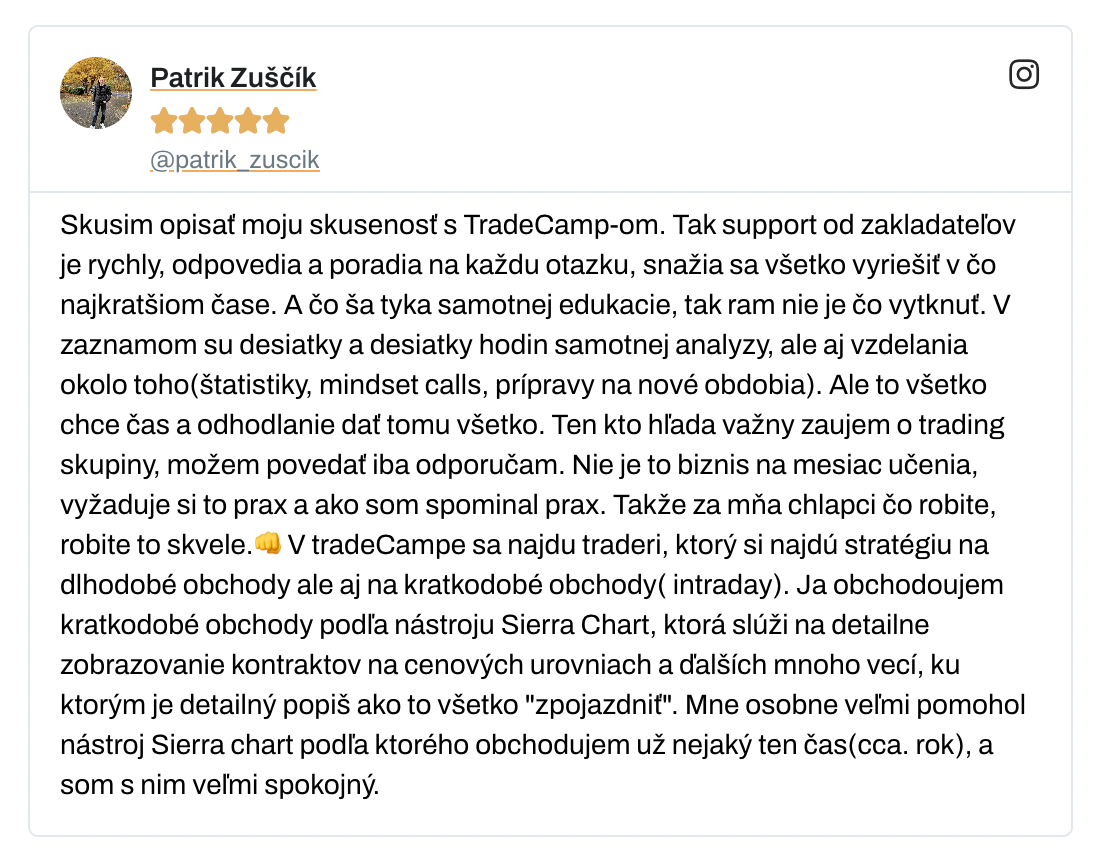Viewport: 1106px width, 866px height.
Task: Click the fourth rating star
Action: [248, 122]
